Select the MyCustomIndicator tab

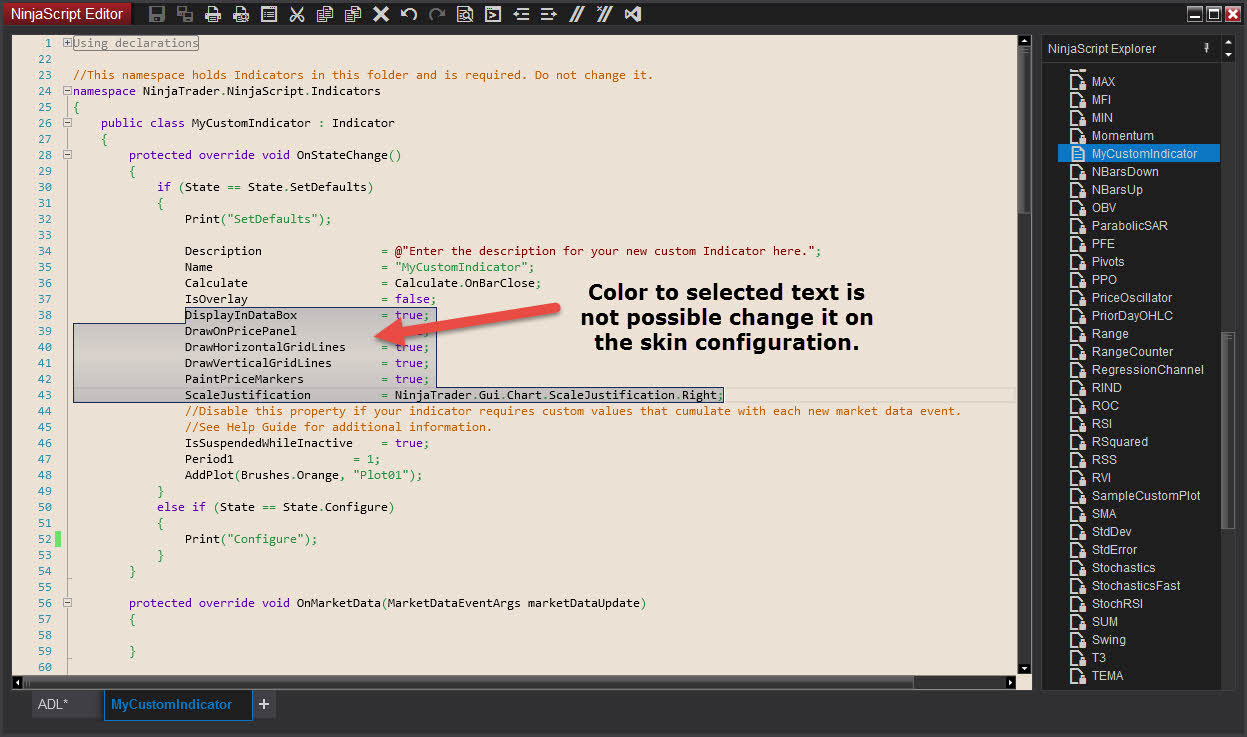click(x=171, y=704)
